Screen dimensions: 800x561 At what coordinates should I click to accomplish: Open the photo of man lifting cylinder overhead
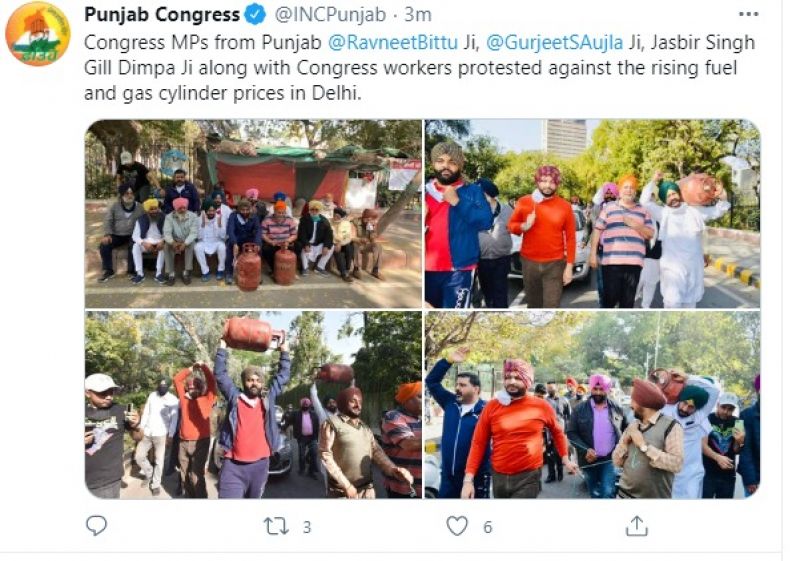click(x=253, y=405)
